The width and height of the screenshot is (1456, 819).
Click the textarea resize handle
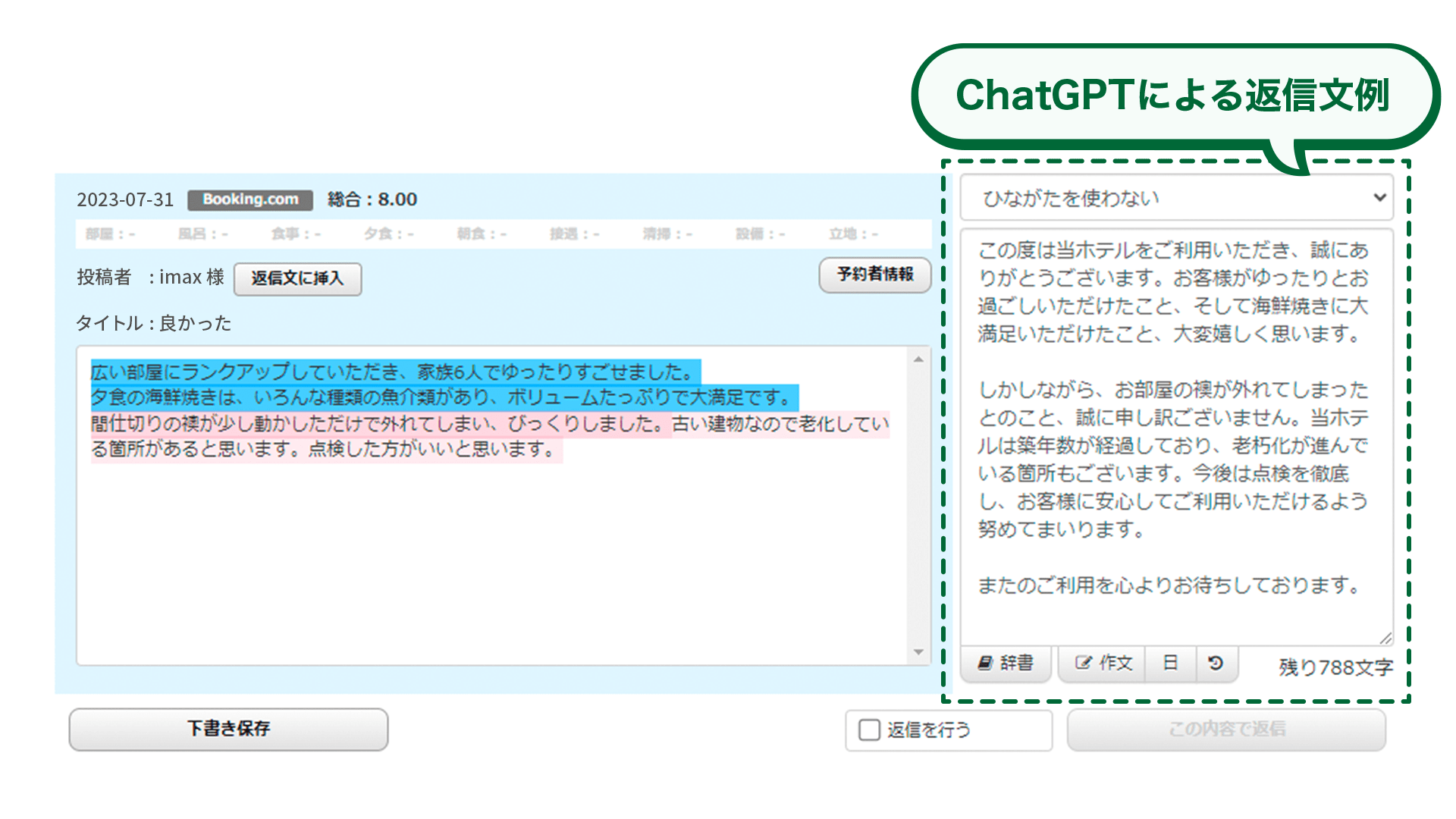pos(1385,638)
